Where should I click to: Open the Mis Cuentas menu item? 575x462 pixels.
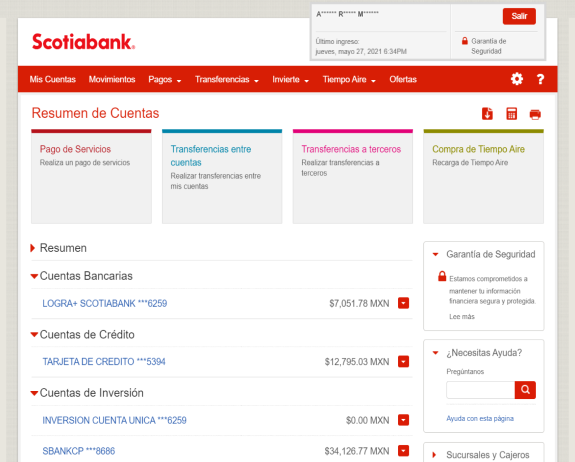(x=52, y=79)
